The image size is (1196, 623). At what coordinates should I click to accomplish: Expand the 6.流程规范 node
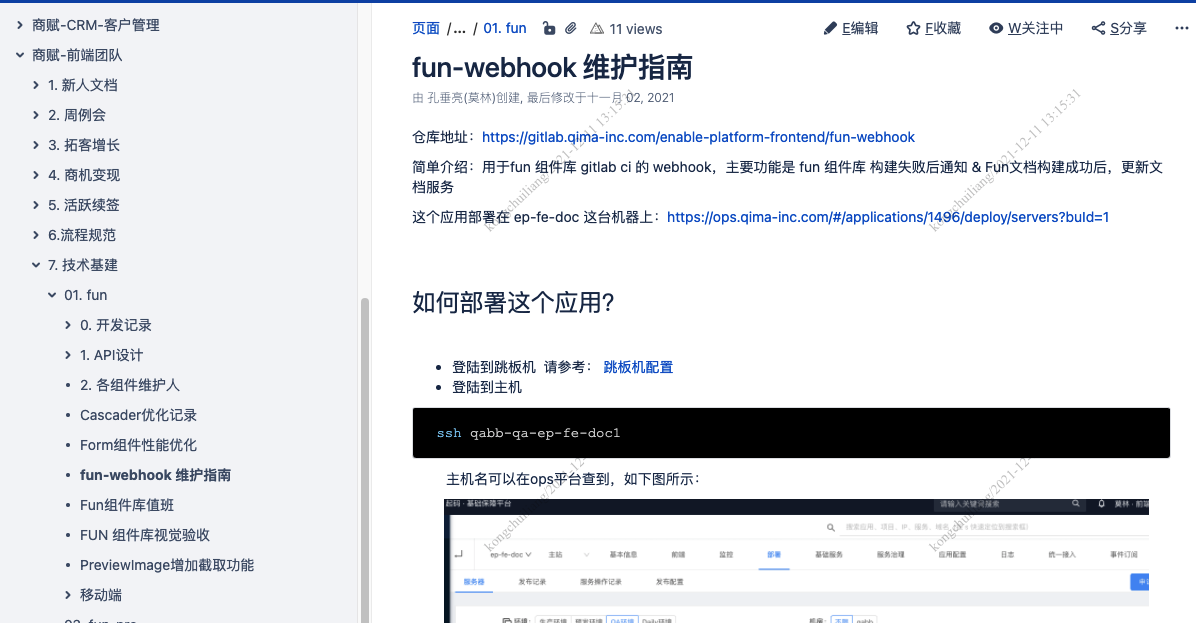(36, 235)
